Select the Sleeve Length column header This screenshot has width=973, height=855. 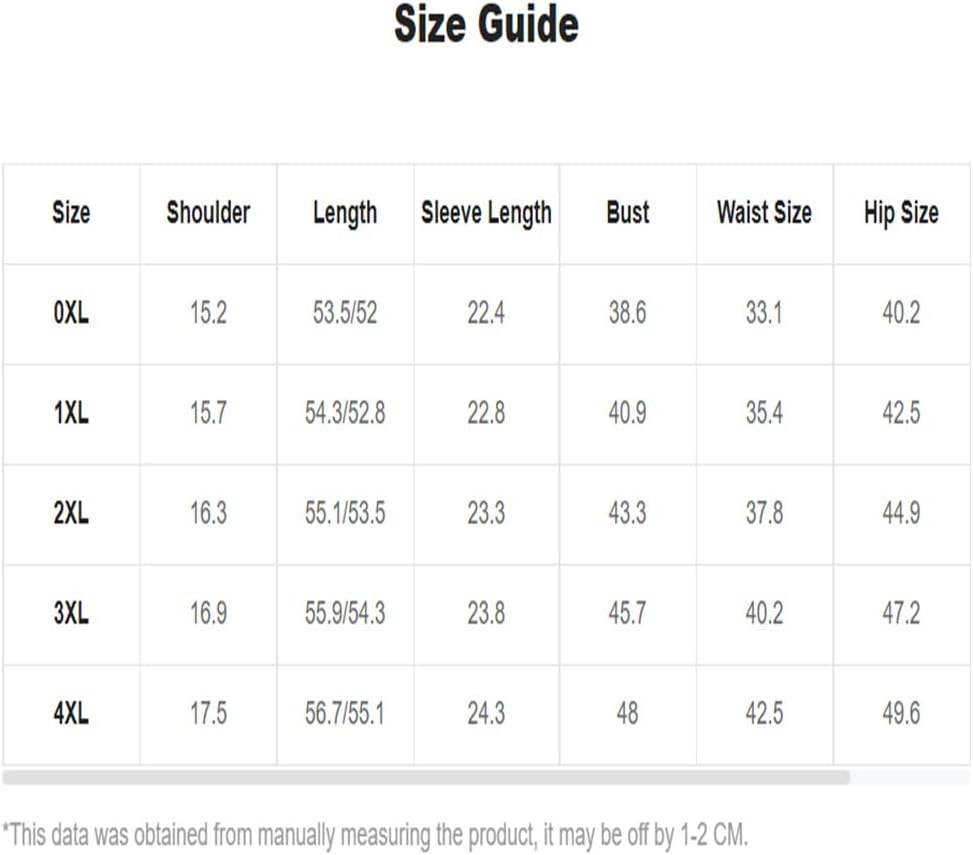click(x=486, y=213)
